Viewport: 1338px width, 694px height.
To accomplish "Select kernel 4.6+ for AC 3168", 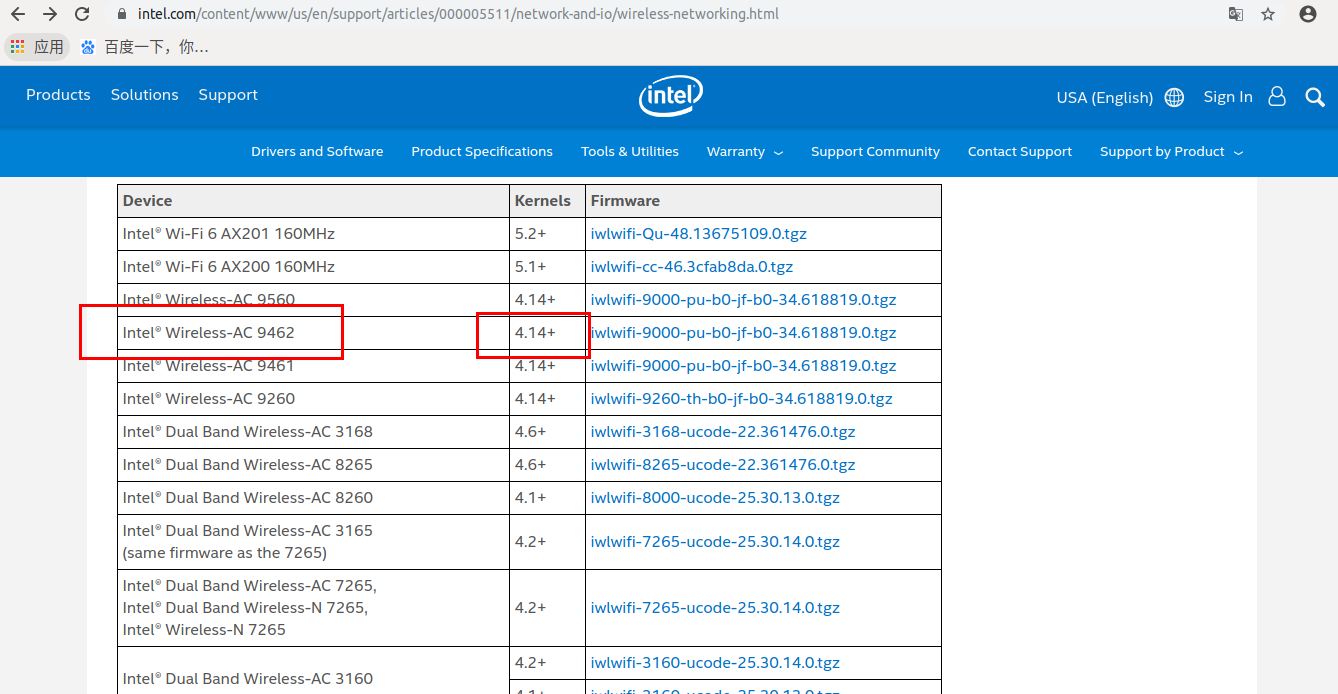I will [548, 432].
